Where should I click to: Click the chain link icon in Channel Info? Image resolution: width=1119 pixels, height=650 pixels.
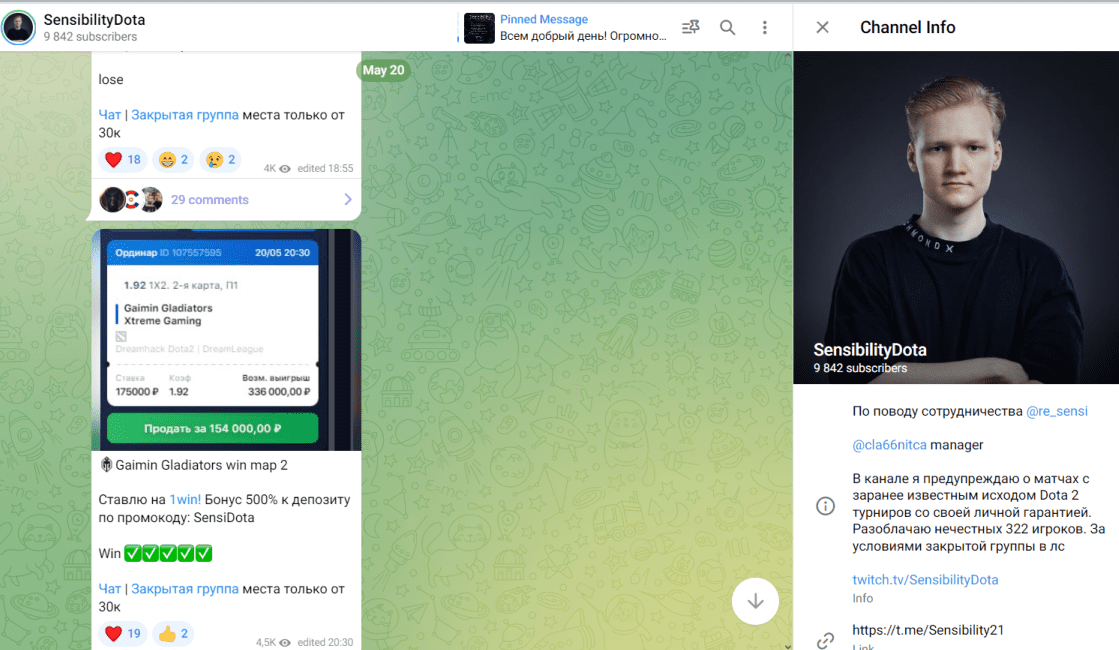coord(825,640)
